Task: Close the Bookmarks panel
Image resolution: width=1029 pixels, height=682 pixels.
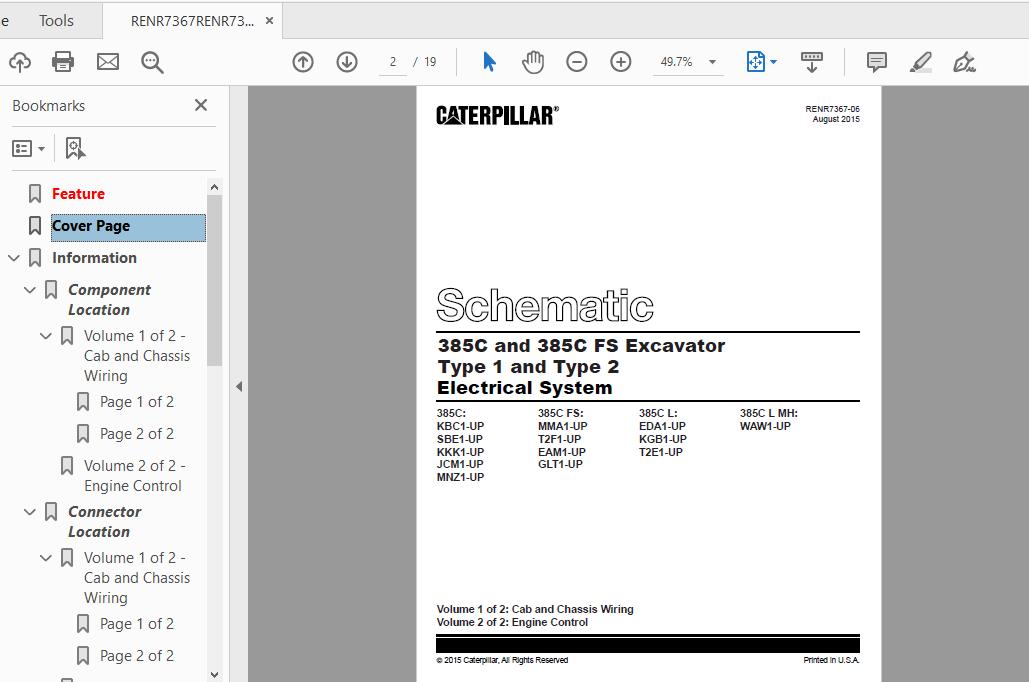Action: click(201, 105)
